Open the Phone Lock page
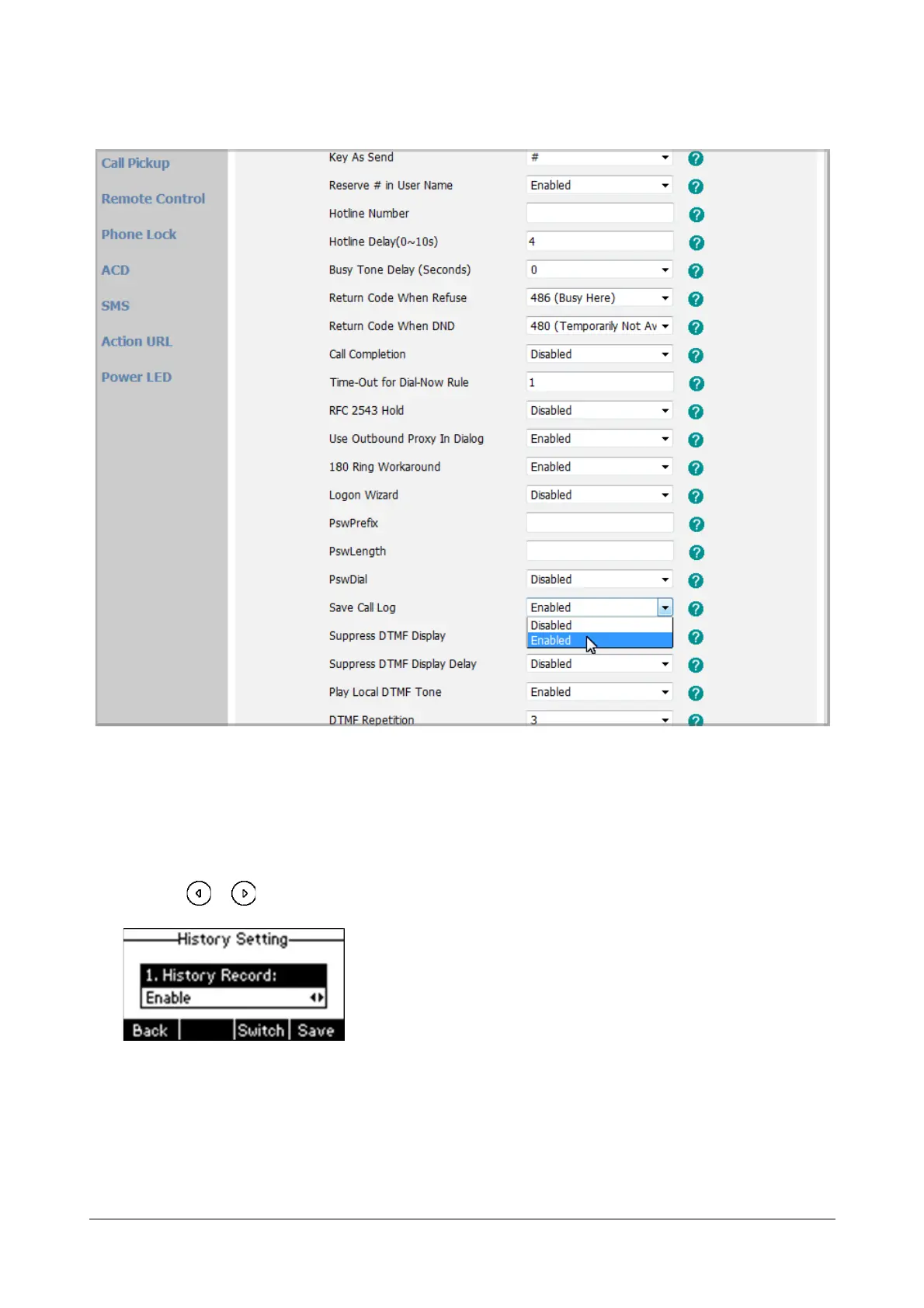The image size is (924, 1308). pyautogui.click(x=139, y=235)
